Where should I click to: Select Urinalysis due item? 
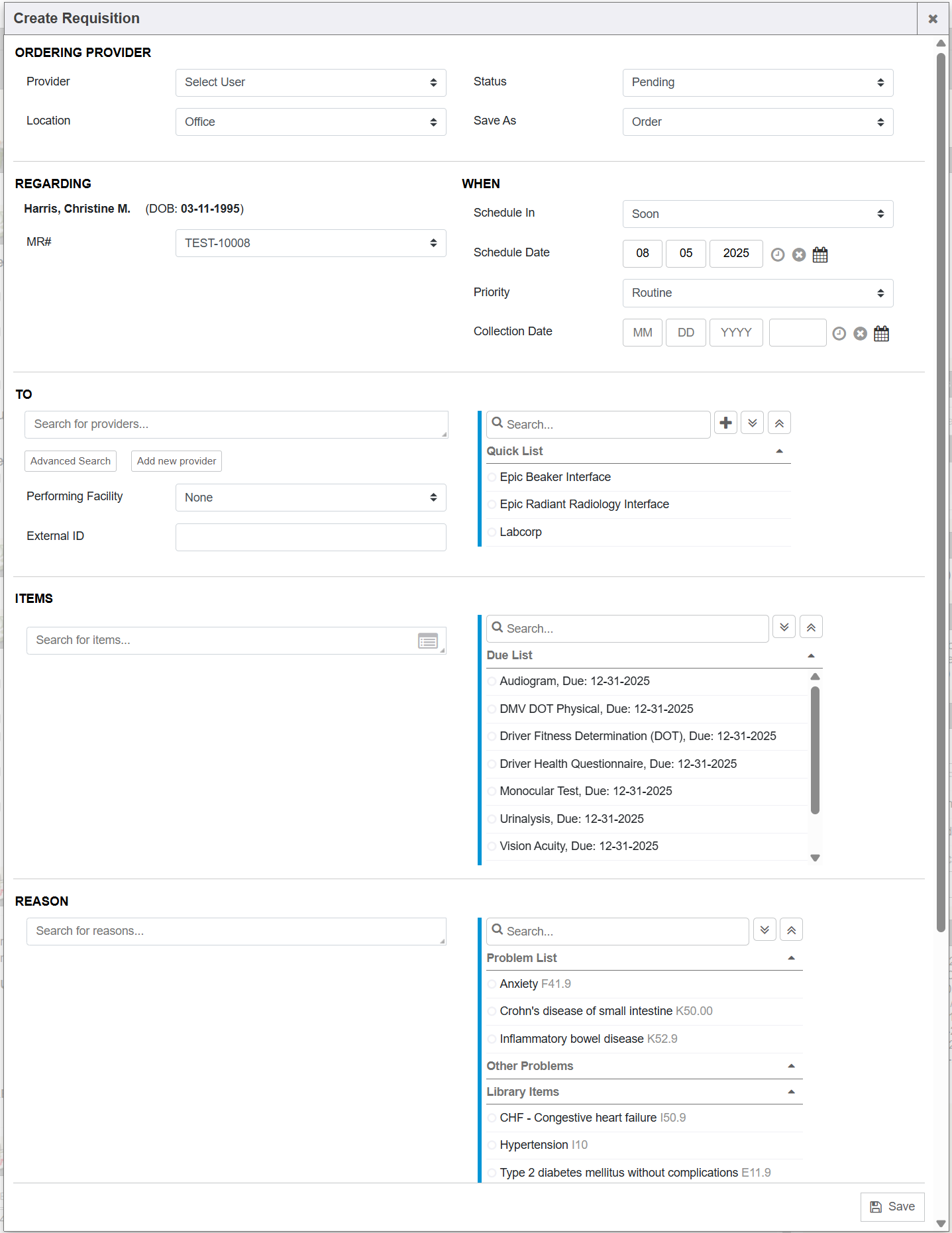click(492, 819)
